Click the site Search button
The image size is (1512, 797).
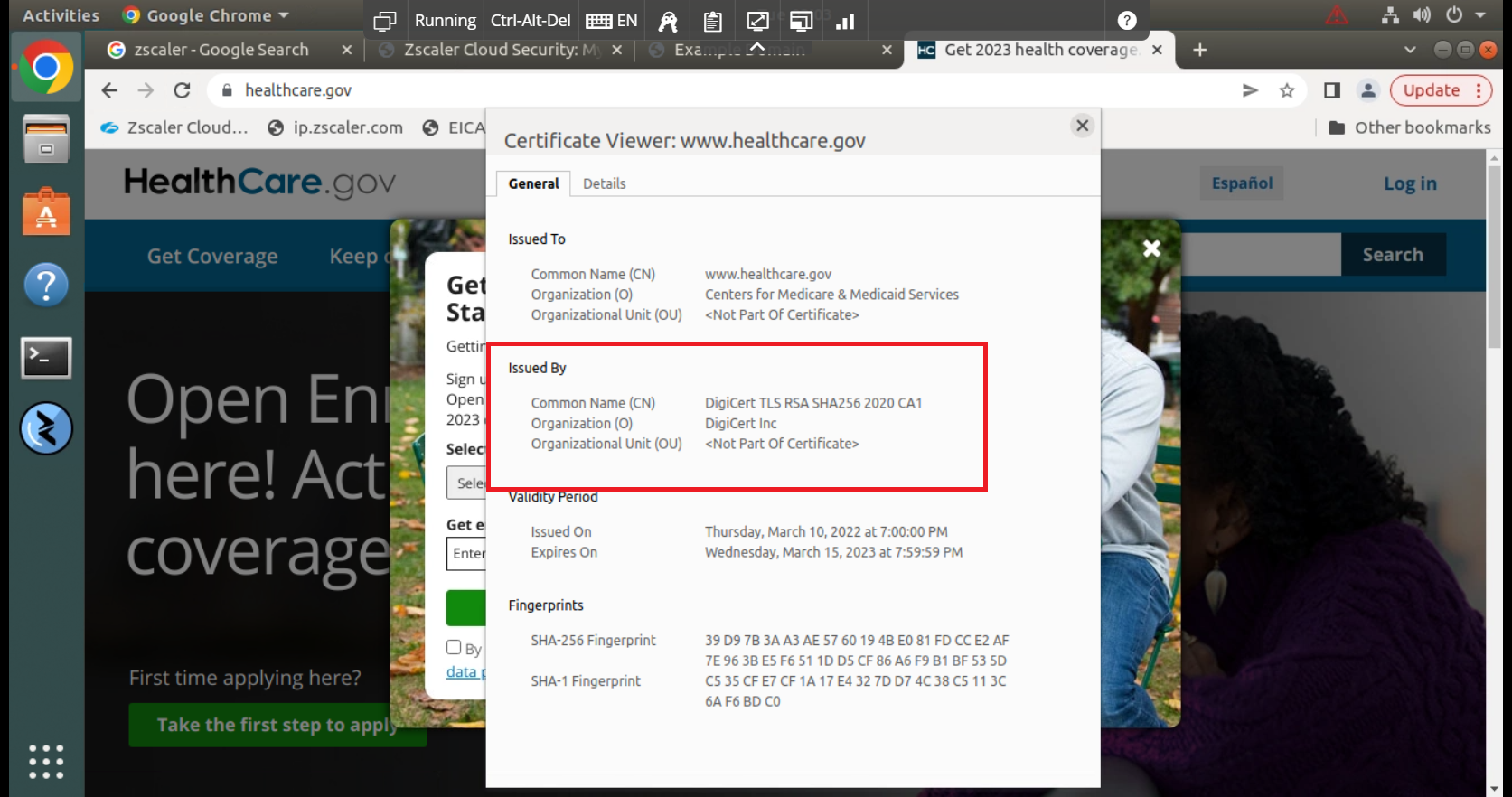1393,255
